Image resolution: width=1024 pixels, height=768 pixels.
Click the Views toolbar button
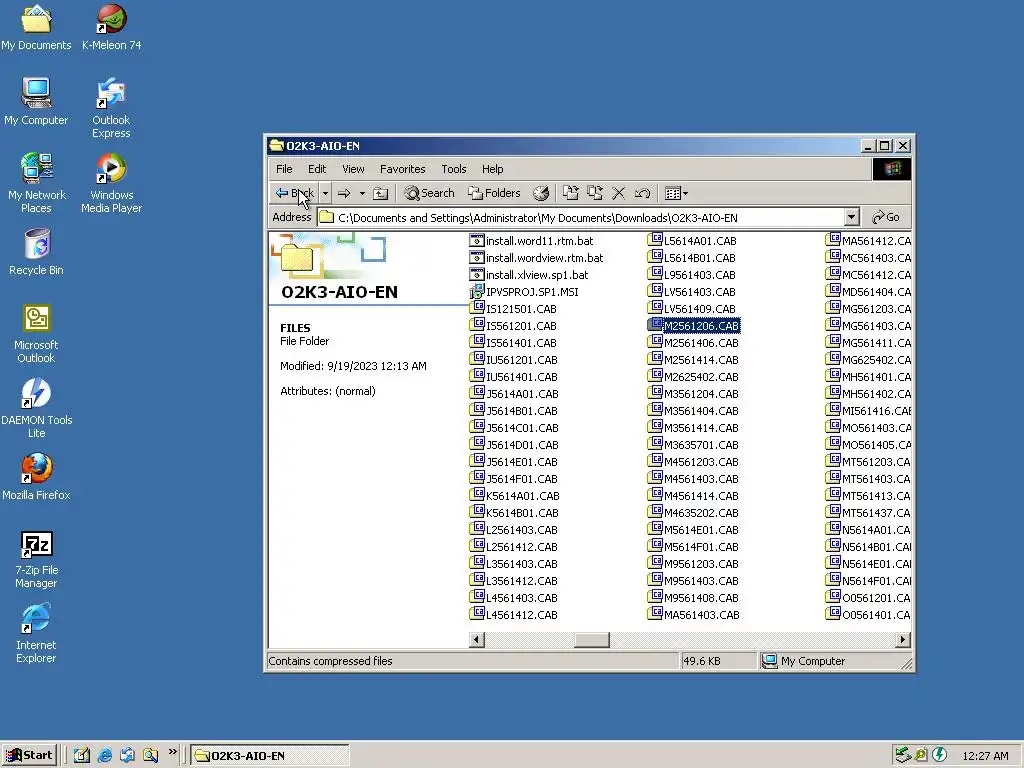676,193
